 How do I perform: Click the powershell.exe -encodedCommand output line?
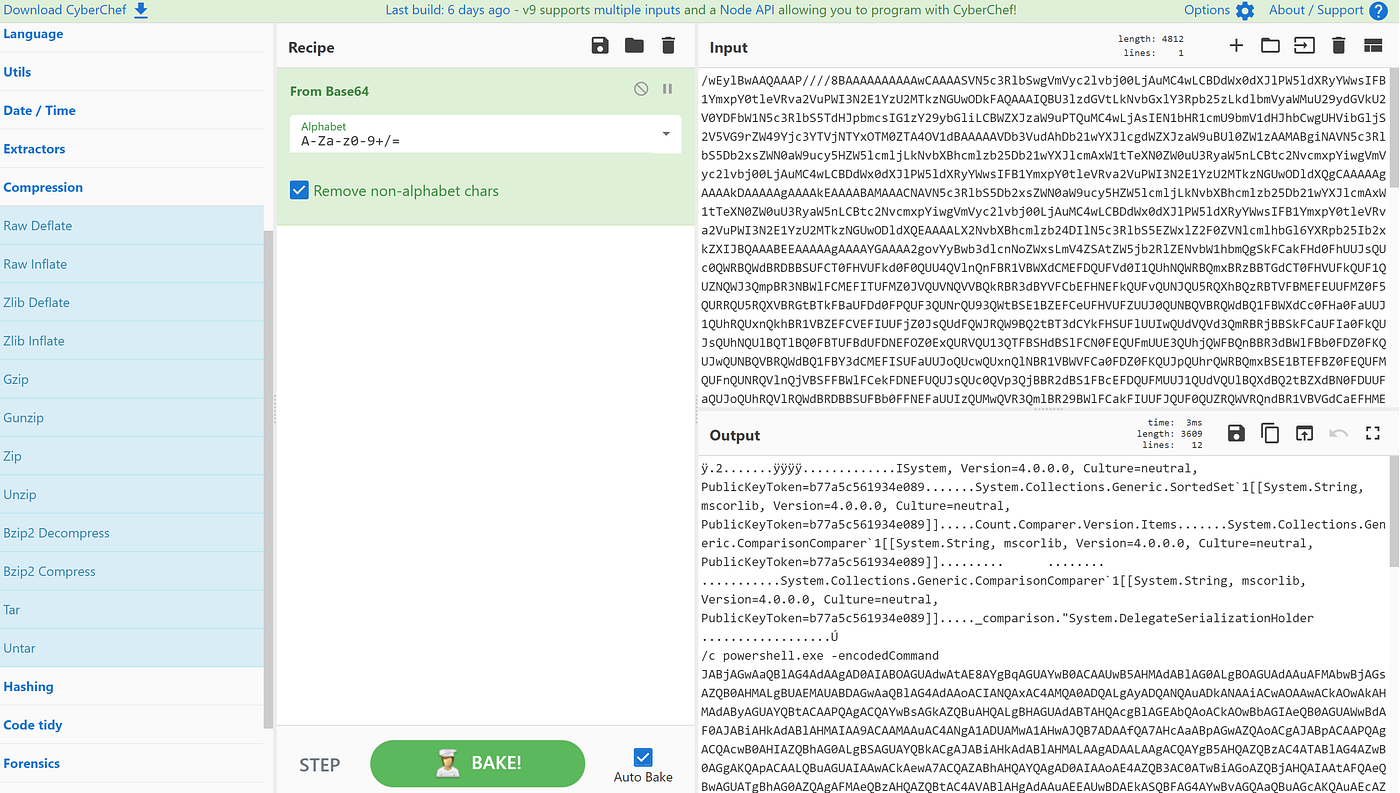[820, 656]
